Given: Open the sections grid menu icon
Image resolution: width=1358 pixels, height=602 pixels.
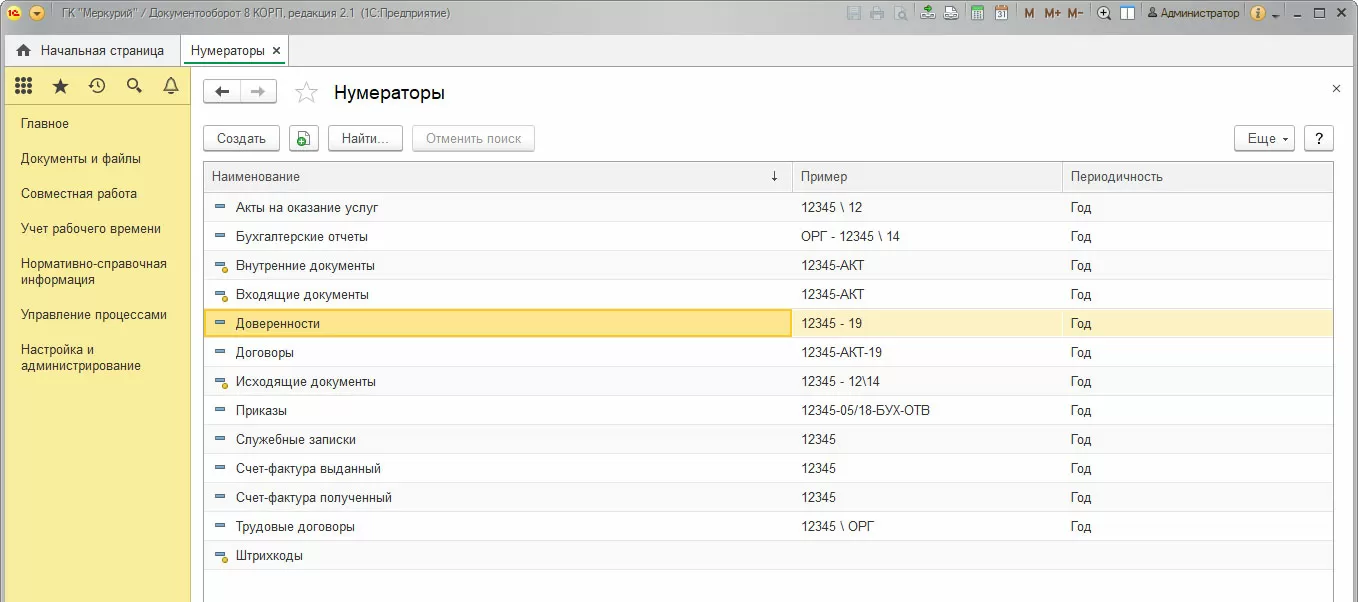Looking at the screenshot, I should click(x=23, y=86).
